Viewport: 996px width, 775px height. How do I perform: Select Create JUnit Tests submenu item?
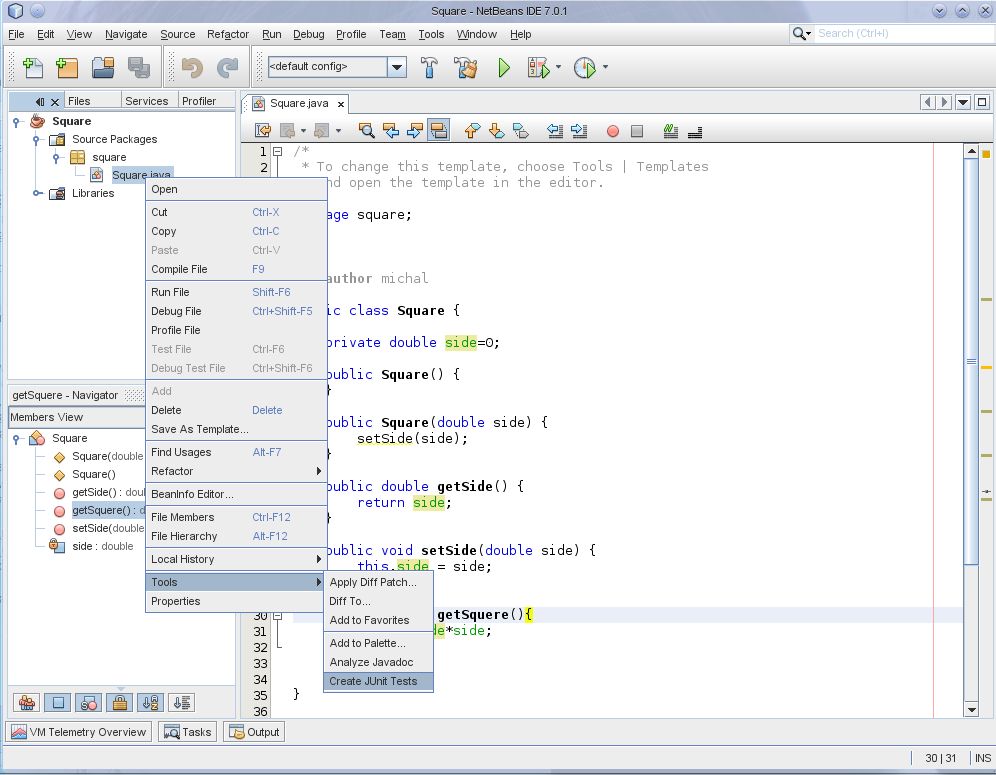point(378,681)
